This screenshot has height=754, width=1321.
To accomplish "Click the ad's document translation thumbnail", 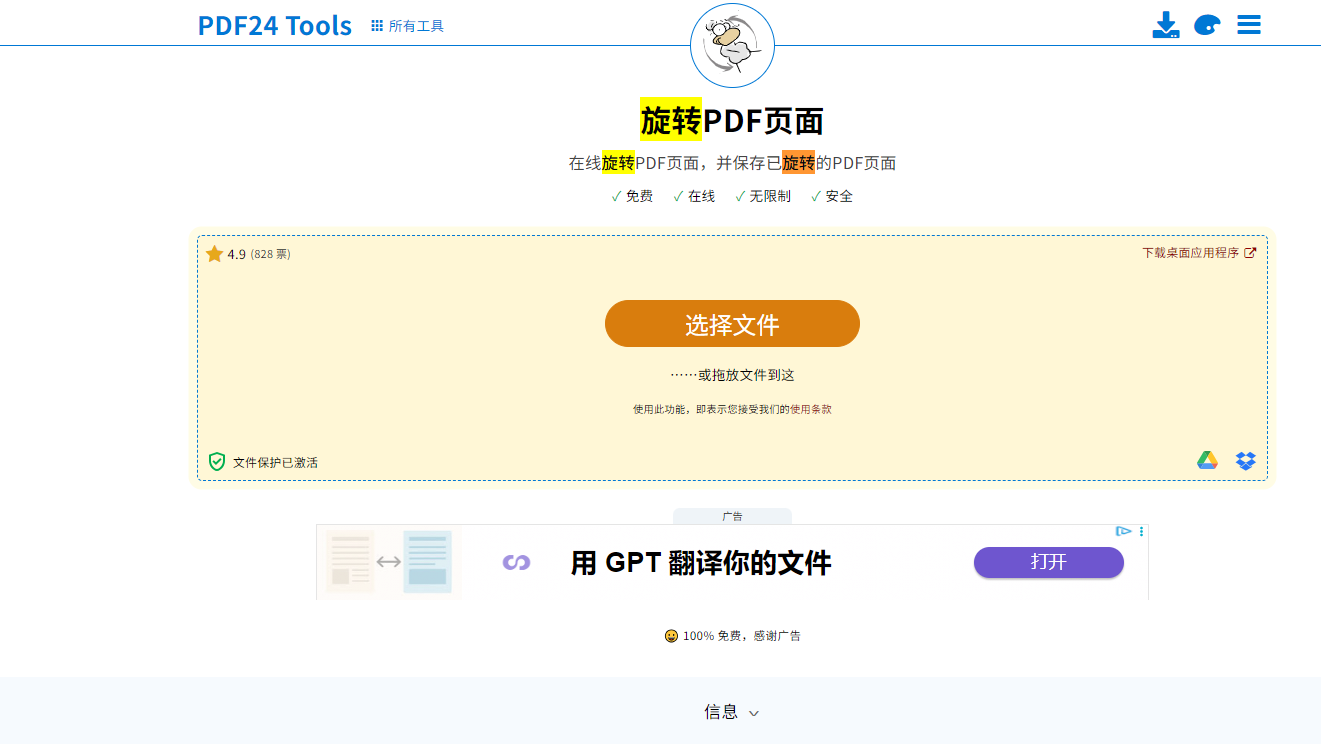I will tap(389, 562).
